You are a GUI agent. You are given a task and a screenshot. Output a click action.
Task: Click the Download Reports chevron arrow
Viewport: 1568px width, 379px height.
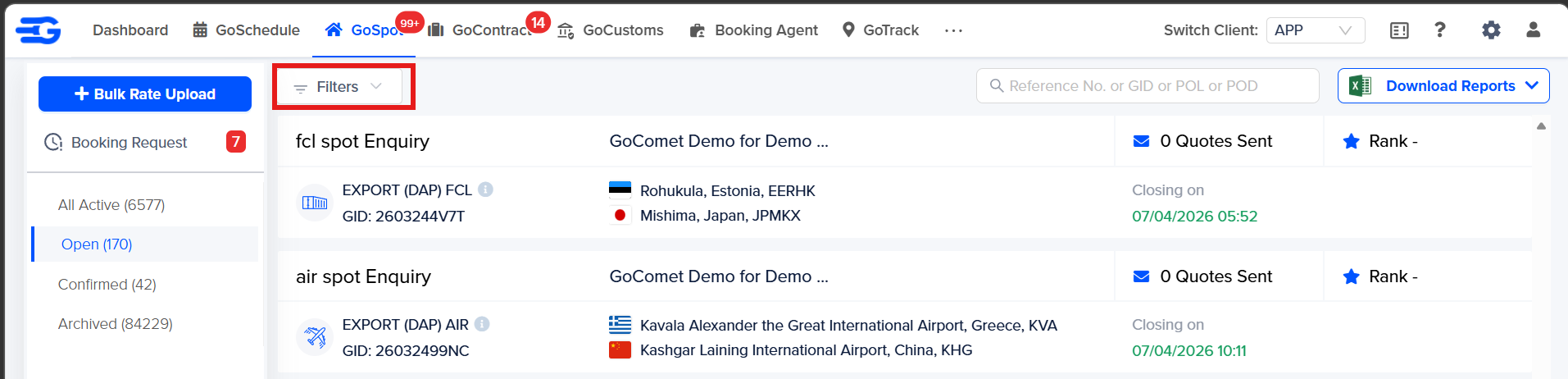click(1532, 86)
